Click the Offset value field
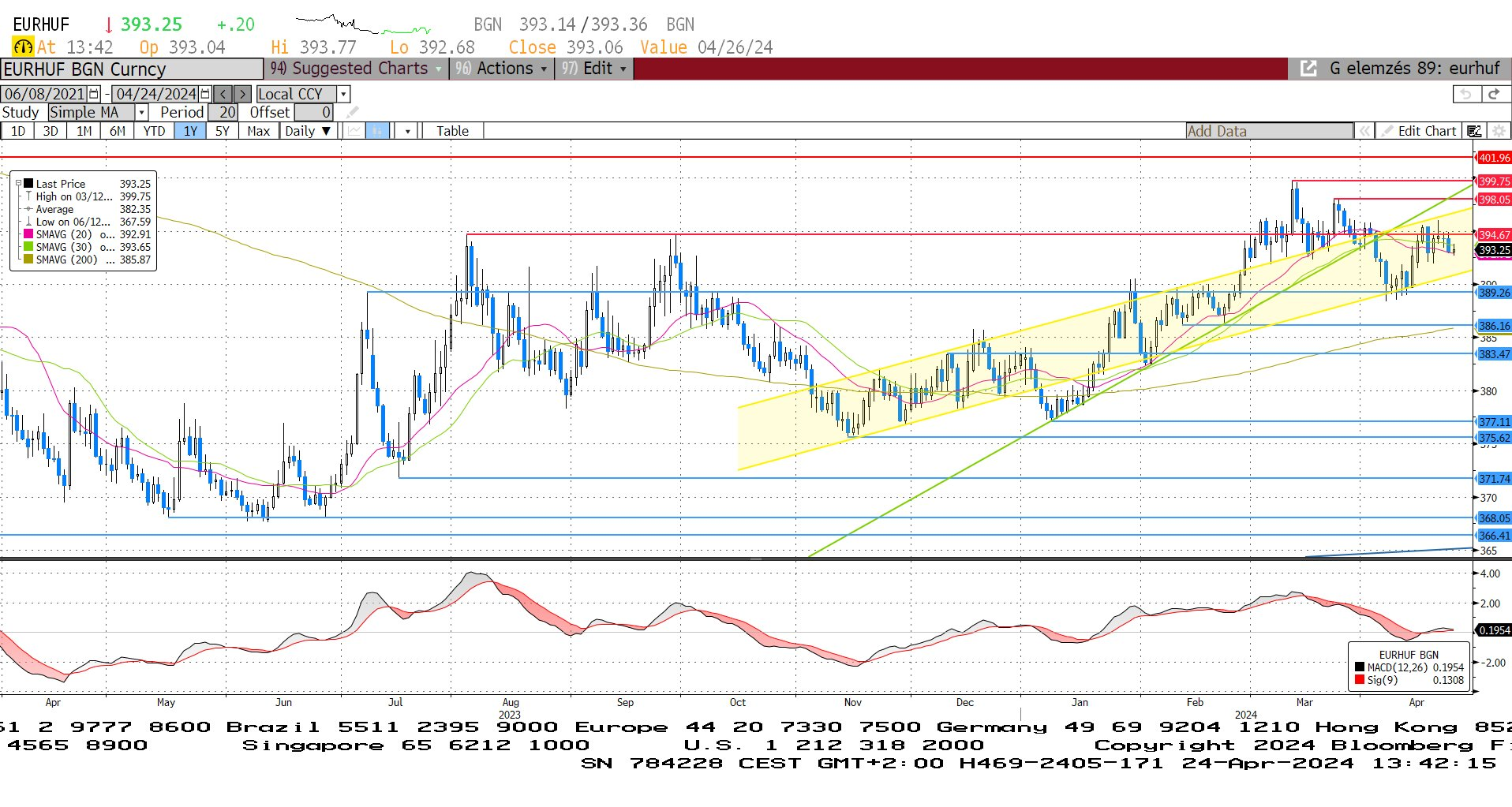 pyautogui.click(x=314, y=112)
